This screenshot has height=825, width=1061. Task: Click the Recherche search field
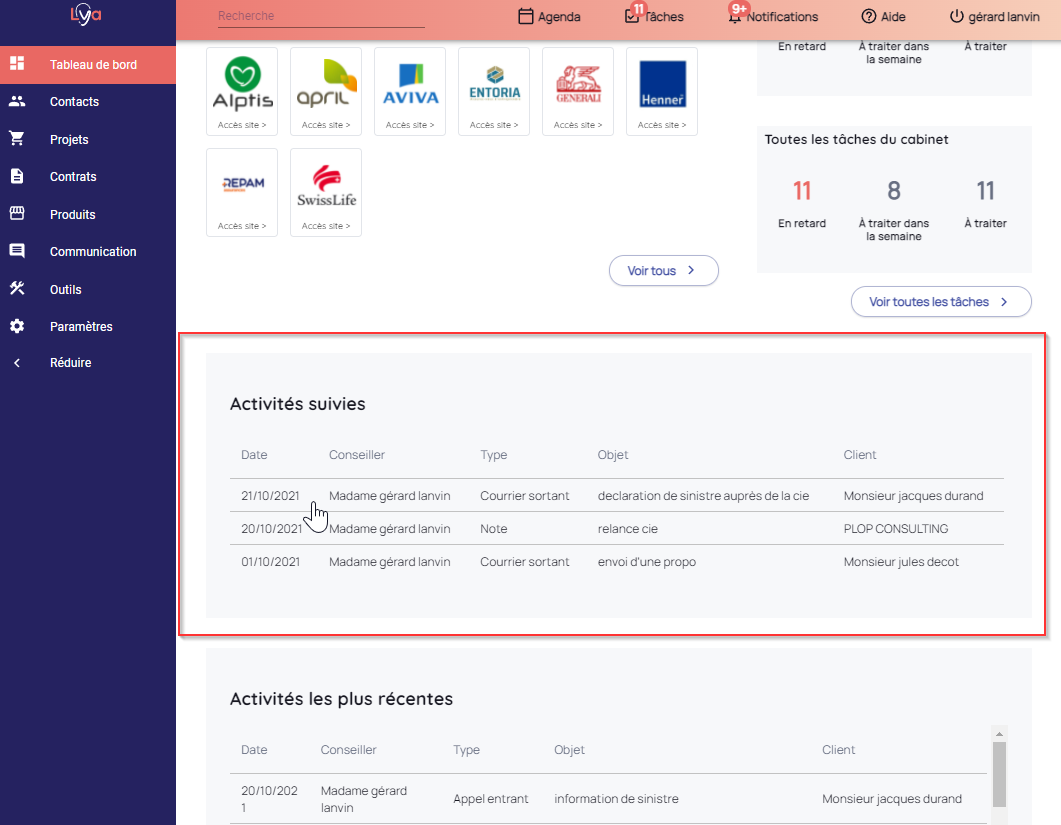pyautogui.click(x=320, y=16)
